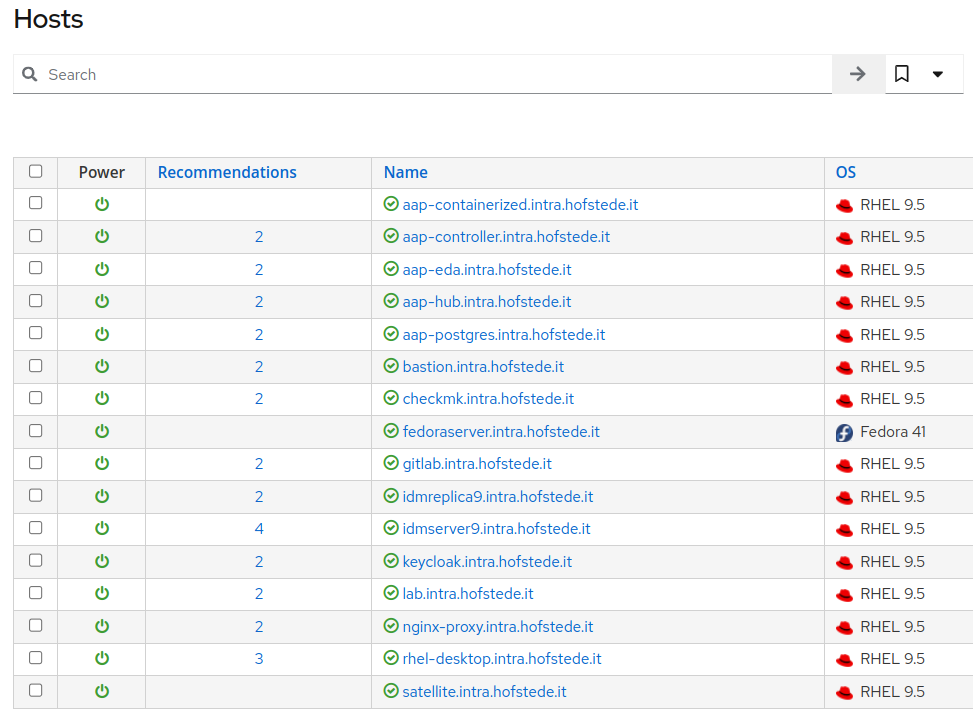Check the nginx-proxy host checkbox
This screenshot has width=973, height=713.
coord(36,625)
